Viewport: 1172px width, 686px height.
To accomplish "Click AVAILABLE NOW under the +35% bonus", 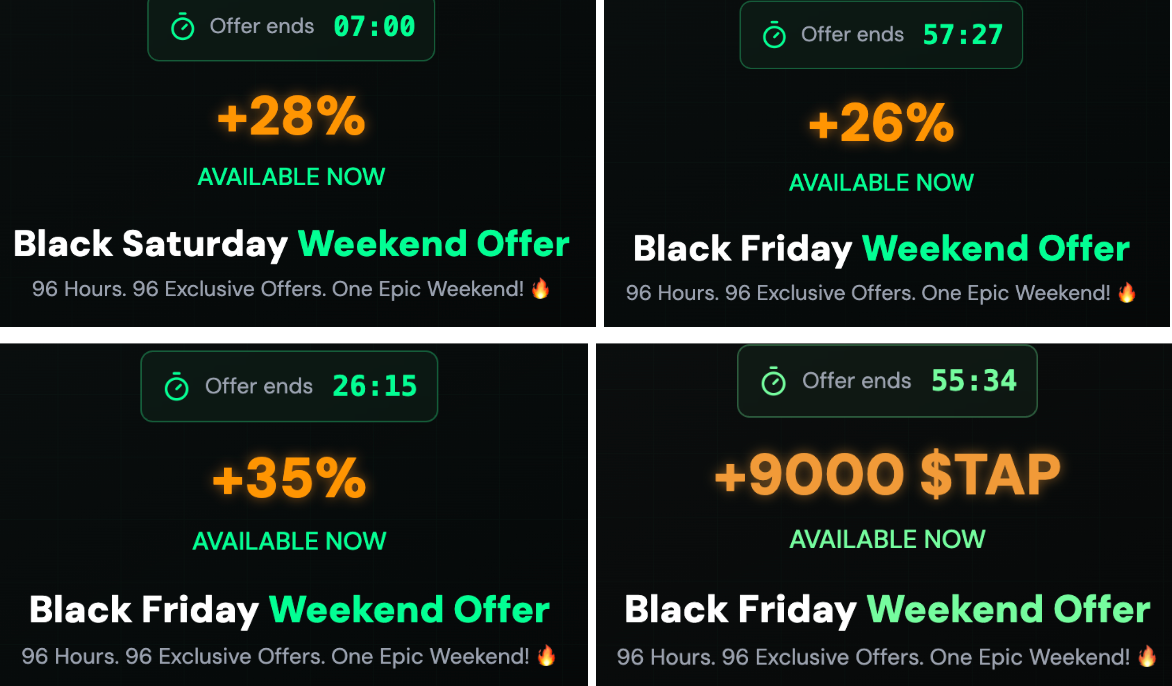I will 289,541.
